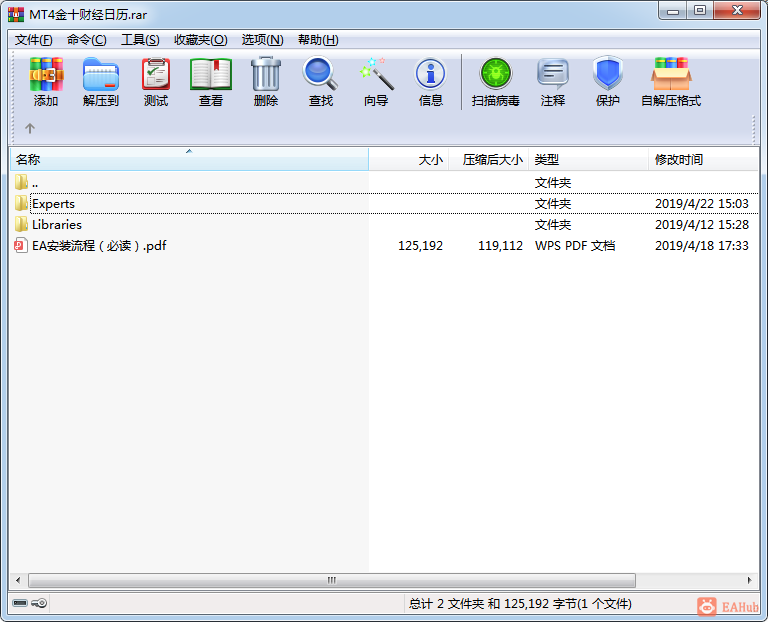The width and height of the screenshot is (768, 622).
Task: Show archive 信息 (Info) icon
Action: pos(431,74)
